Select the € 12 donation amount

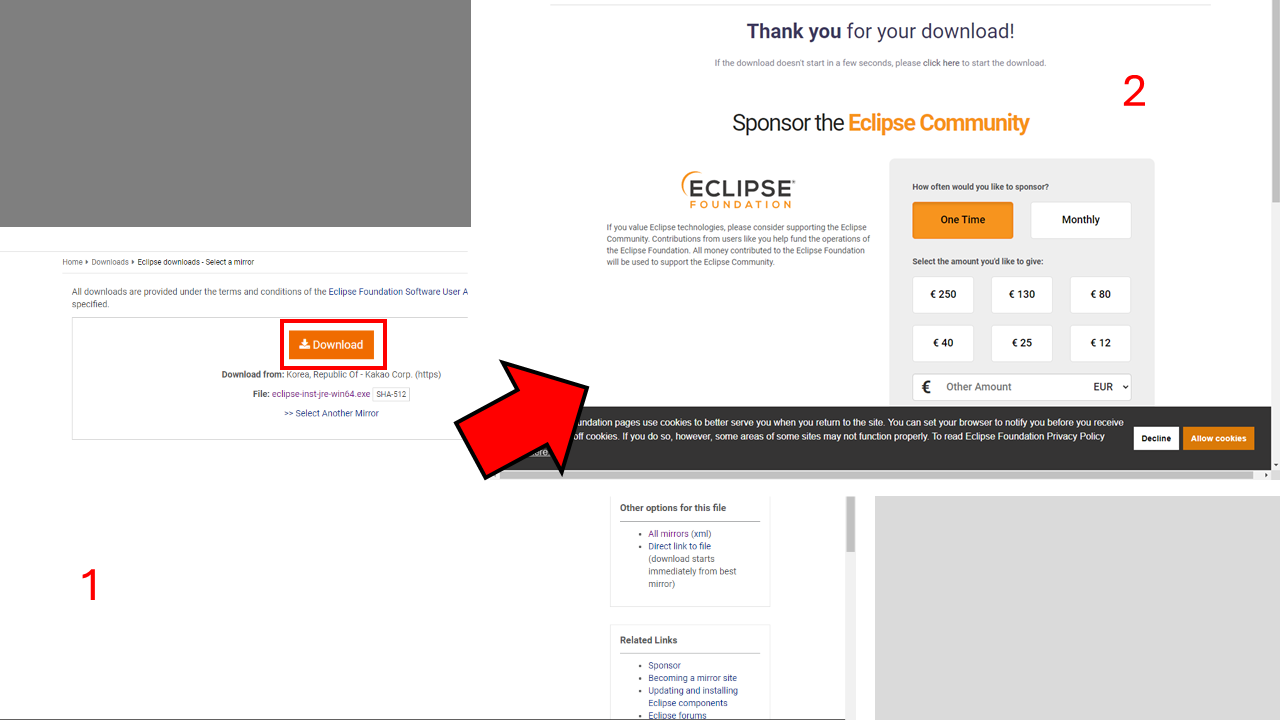(x=1100, y=343)
